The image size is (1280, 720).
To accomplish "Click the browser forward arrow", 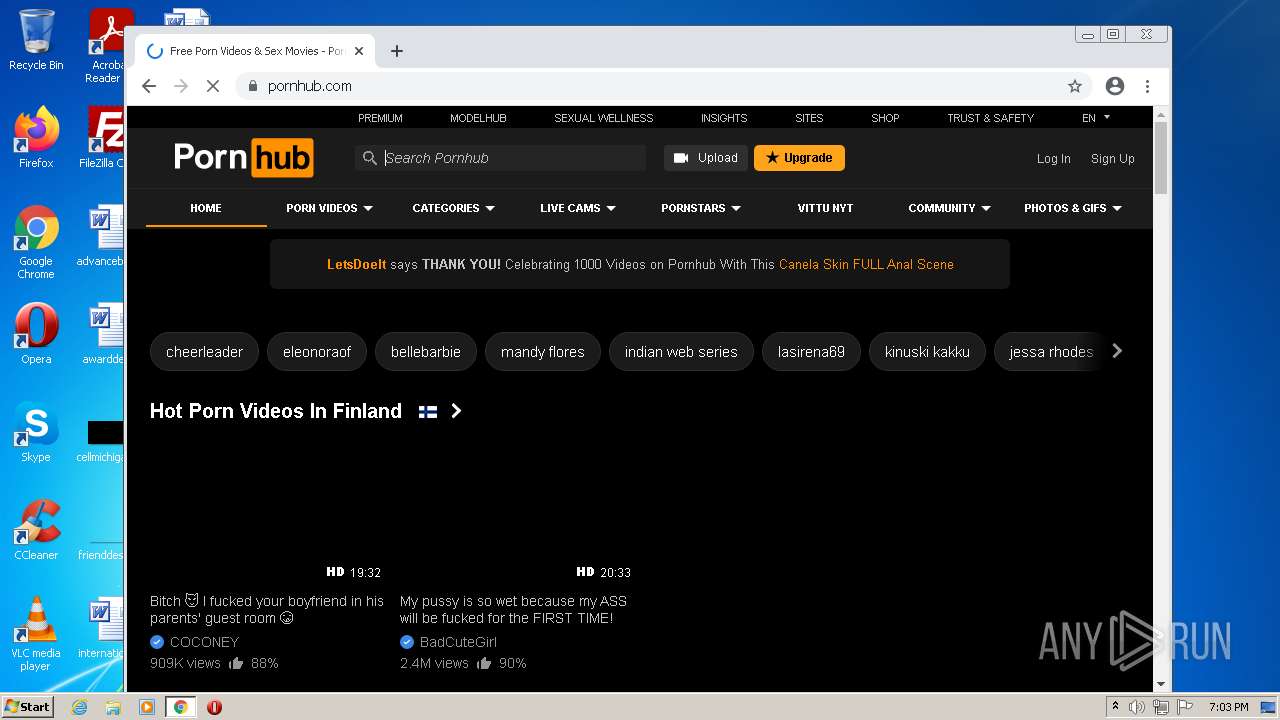I will tap(181, 86).
